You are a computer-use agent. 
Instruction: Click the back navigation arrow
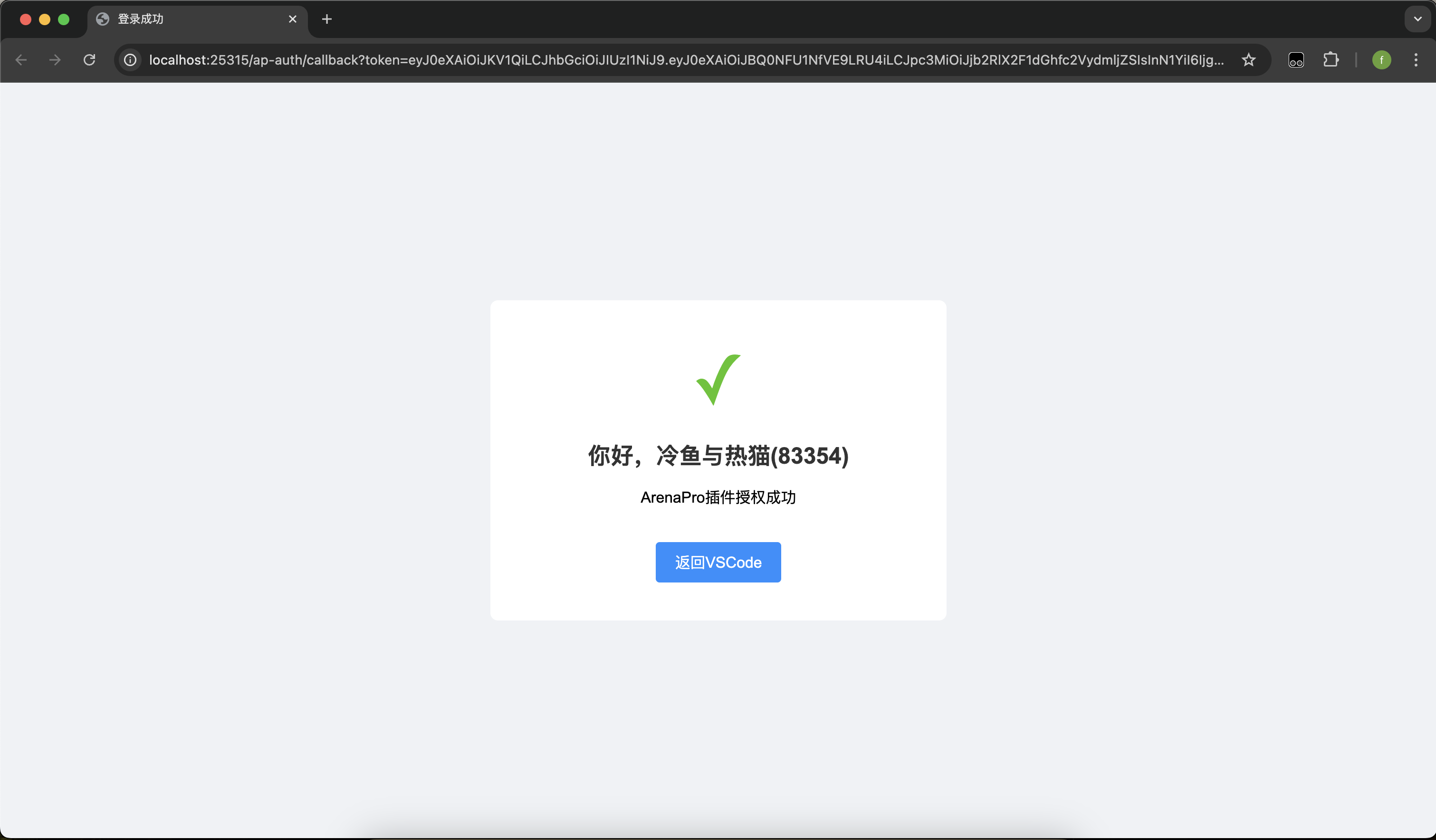point(21,60)
